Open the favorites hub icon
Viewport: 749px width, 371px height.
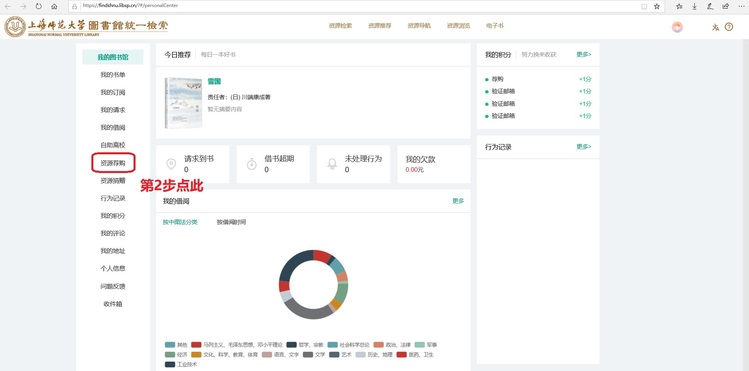tap(679, 6)
